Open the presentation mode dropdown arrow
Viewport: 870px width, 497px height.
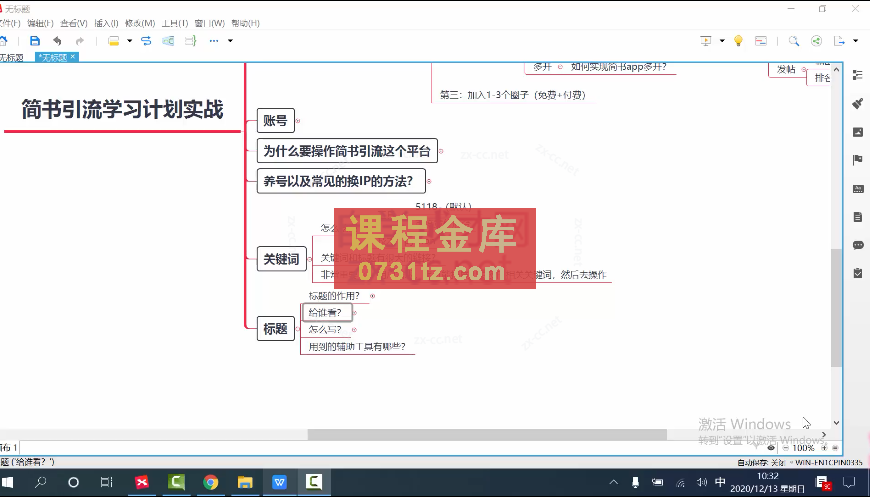click(x=722, y=40)
